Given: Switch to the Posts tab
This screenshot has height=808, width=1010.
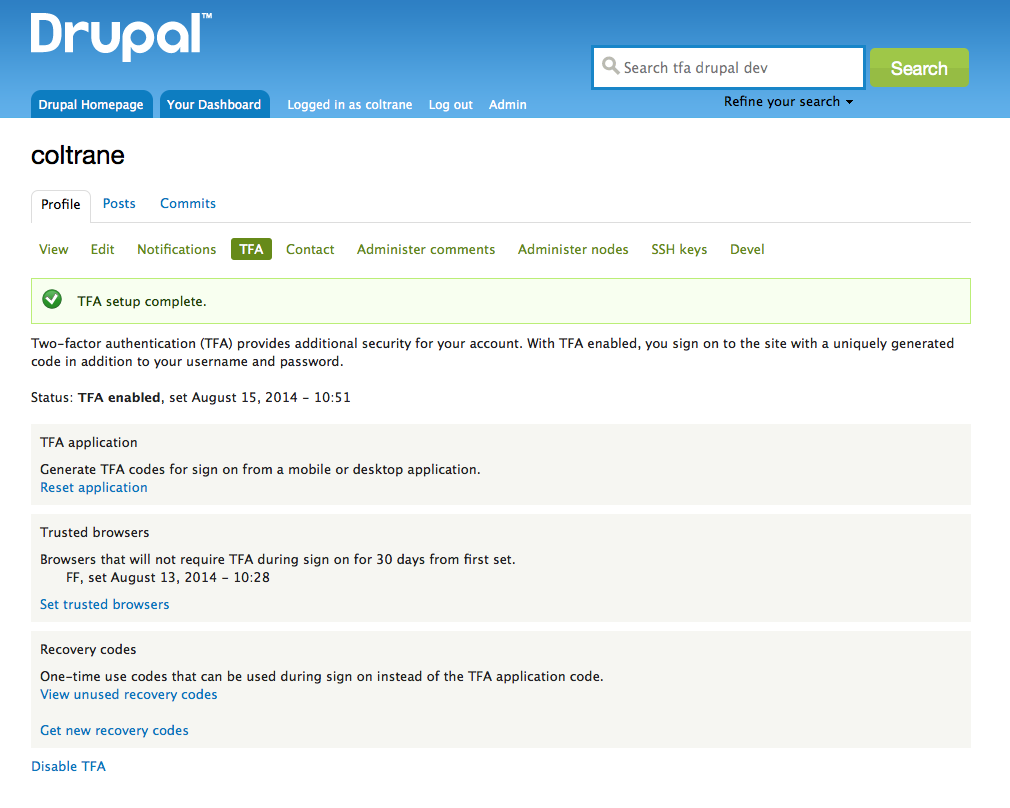Looking at the screenshot, I should tap(119, 203).
